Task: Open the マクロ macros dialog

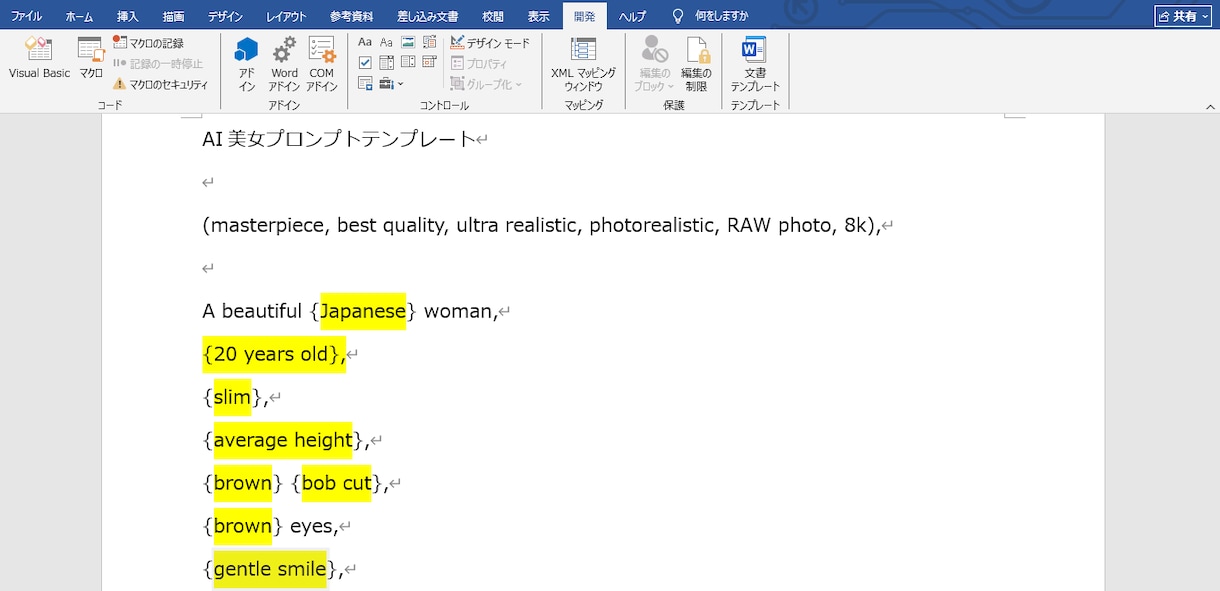Action: click(91, 58)
